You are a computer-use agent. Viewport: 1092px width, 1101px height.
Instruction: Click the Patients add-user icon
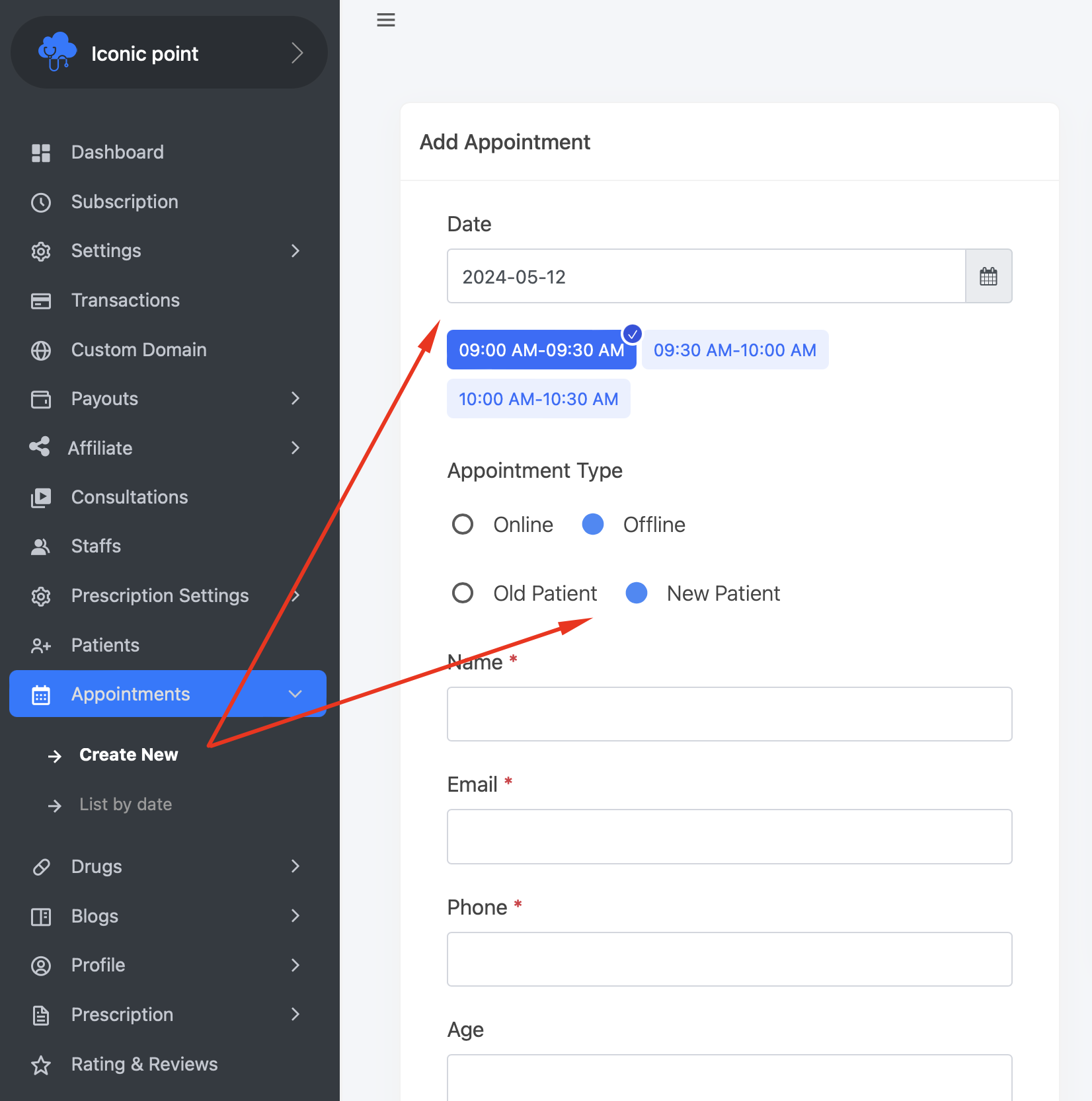tap(41, 646)
